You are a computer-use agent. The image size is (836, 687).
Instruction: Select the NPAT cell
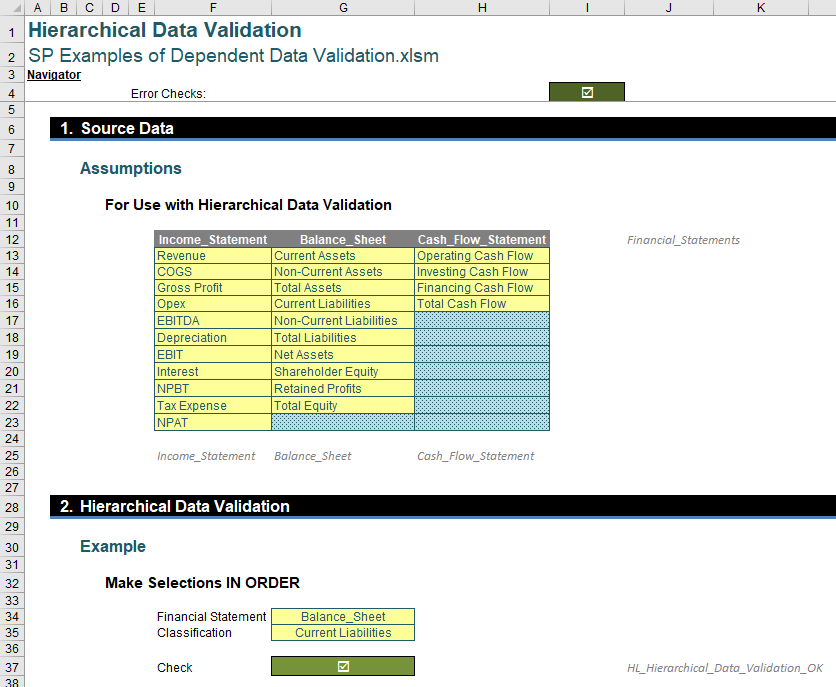pyautogui.click(x=173, y=422)
